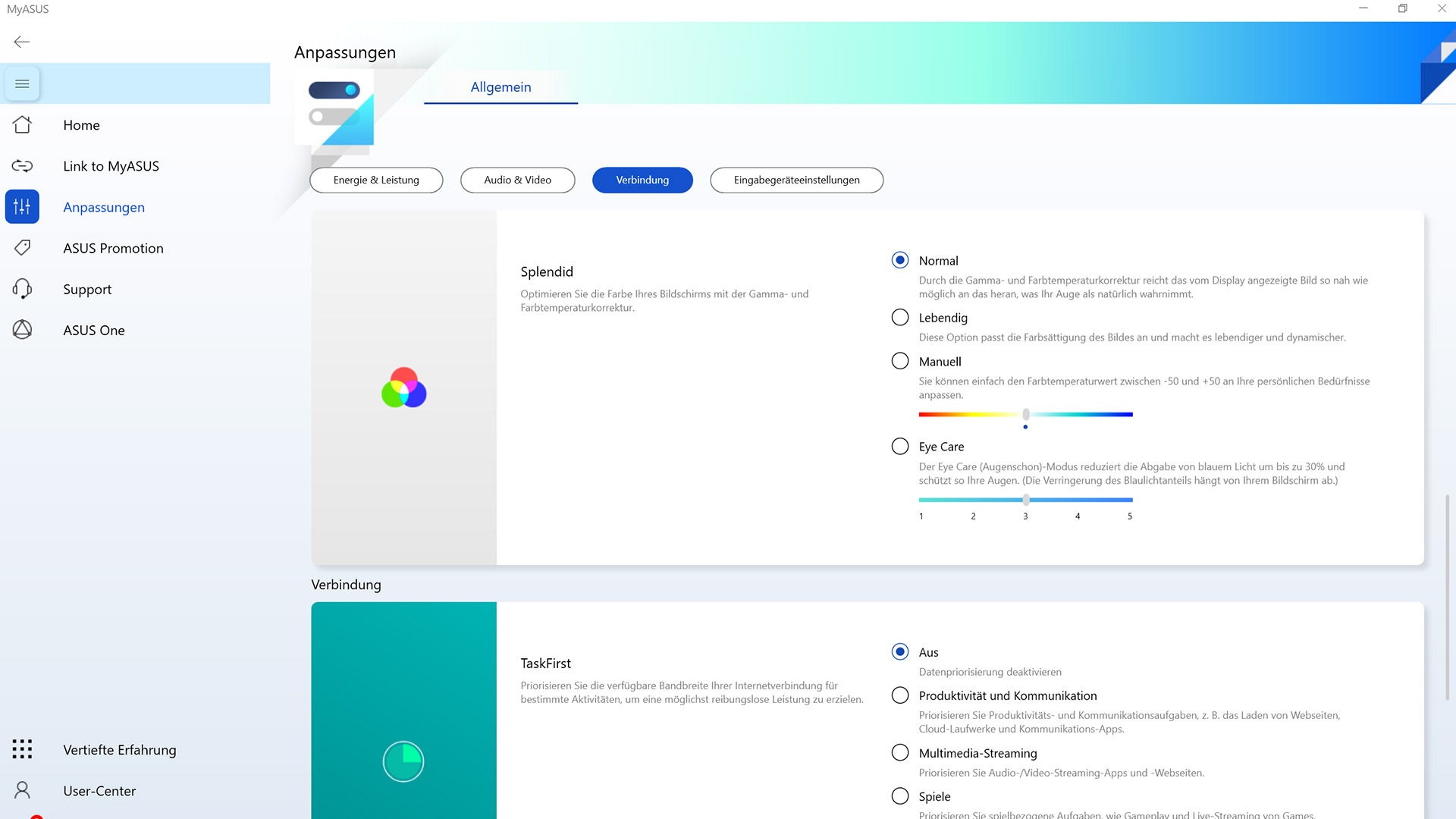
Task: Open Eingabegeräteeinstellungen section
Action: [796, 180]
